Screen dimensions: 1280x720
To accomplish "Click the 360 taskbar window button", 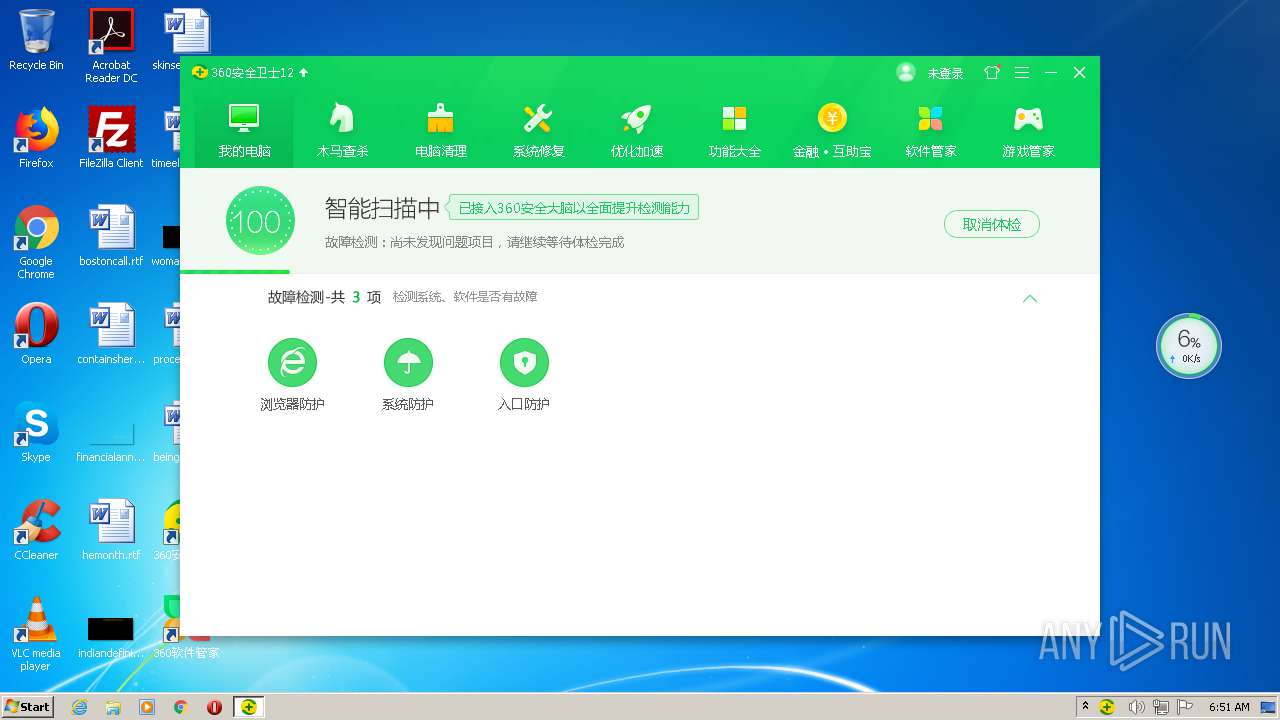I will click(248, 707).
